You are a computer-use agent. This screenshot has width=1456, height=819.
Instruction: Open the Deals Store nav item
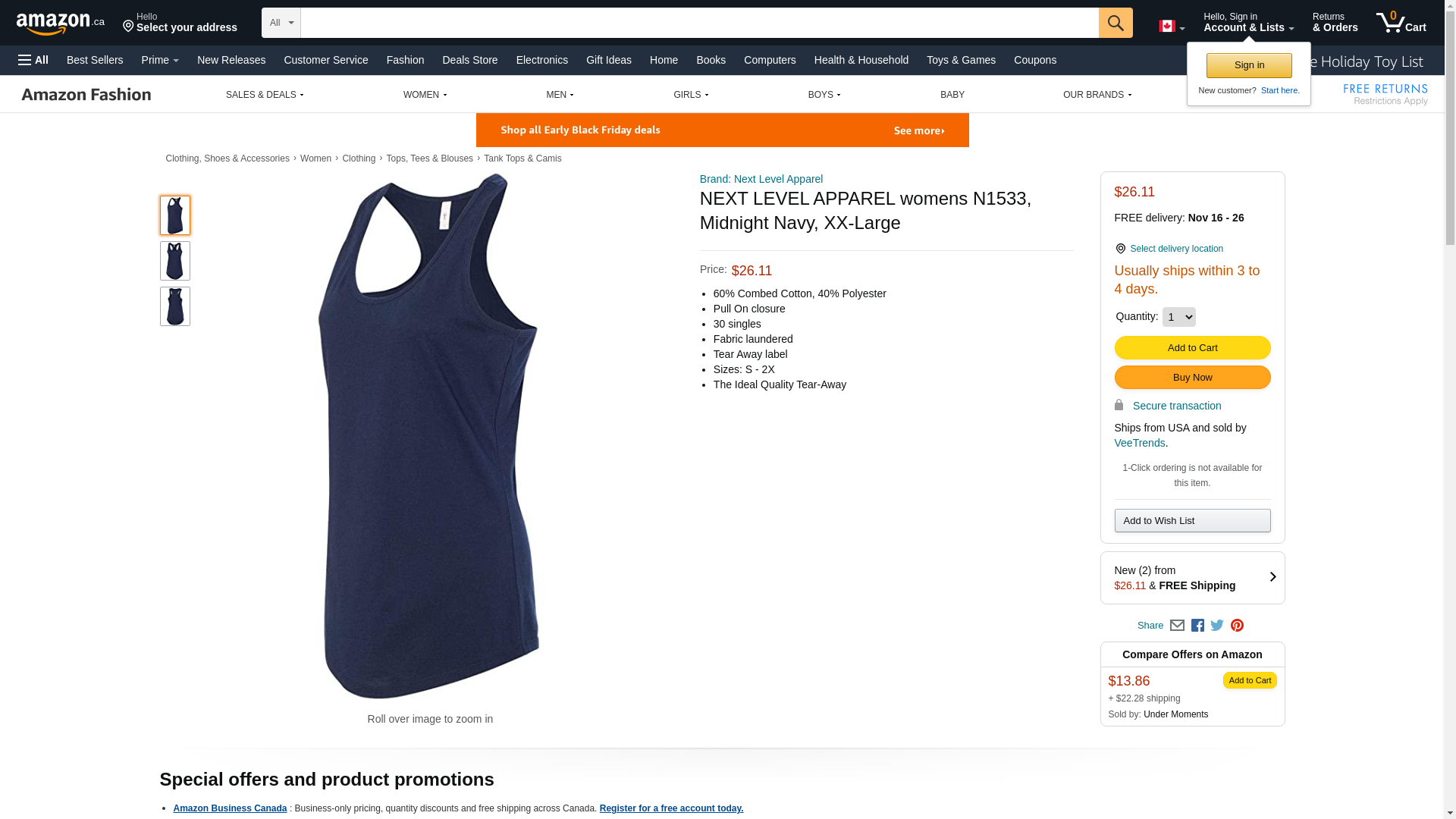(x=470, y=60)
